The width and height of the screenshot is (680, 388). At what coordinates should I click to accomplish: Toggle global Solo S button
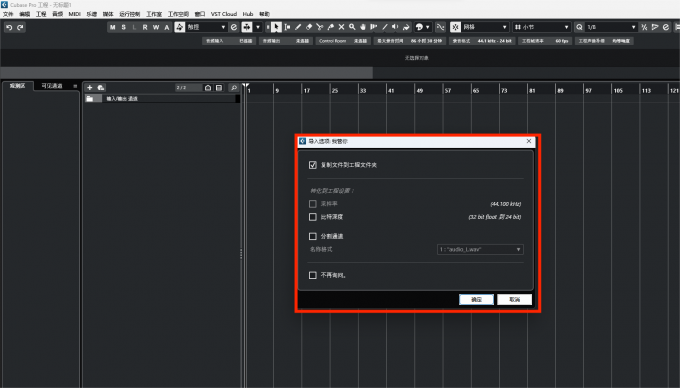124,27
